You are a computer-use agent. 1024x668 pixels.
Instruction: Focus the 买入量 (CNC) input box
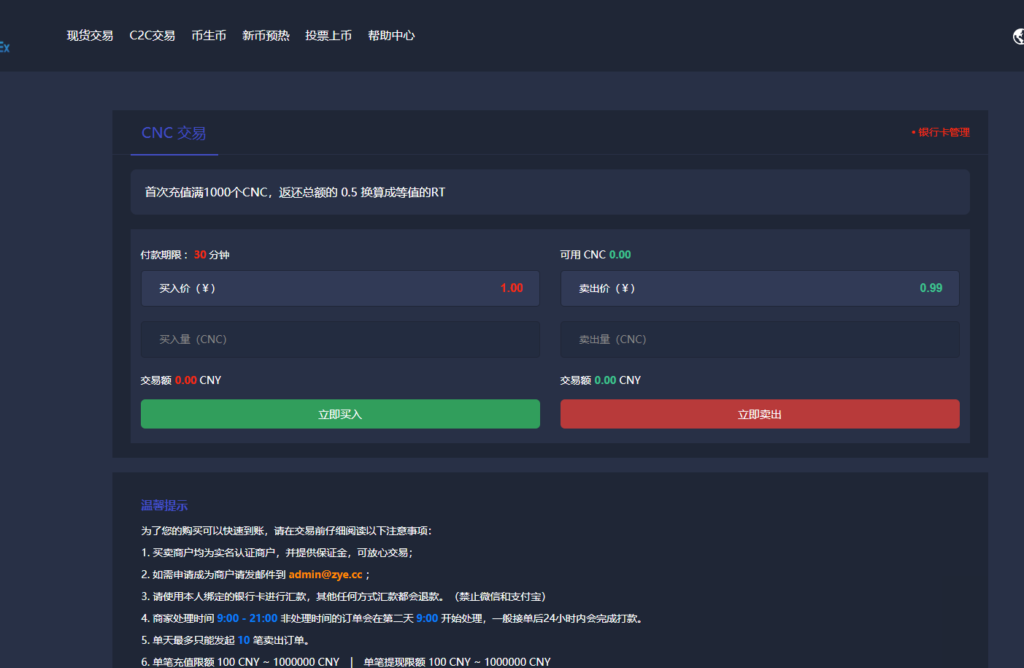[x=340, y=339]
